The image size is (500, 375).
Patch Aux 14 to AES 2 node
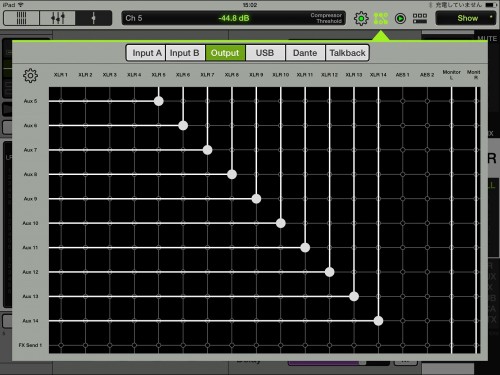coord(427,321)
